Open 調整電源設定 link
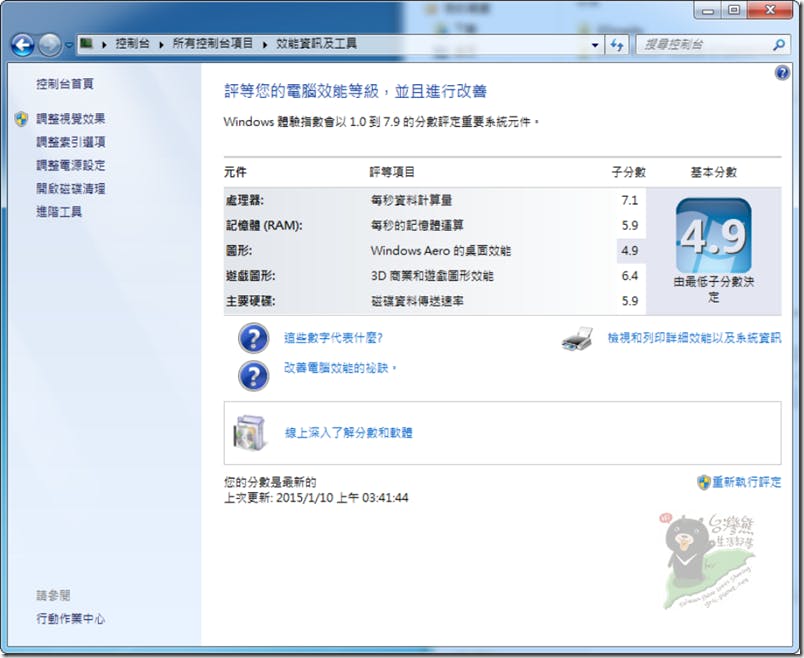The width and height of the screenshot is (804, 658). pyautogui.click(x=71, y=165)
